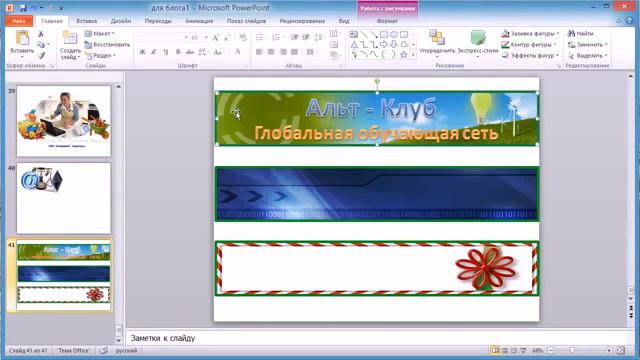Toggle italic (К) formatting
This screenshot has width=640, height=360.
[x=154, y=52]
